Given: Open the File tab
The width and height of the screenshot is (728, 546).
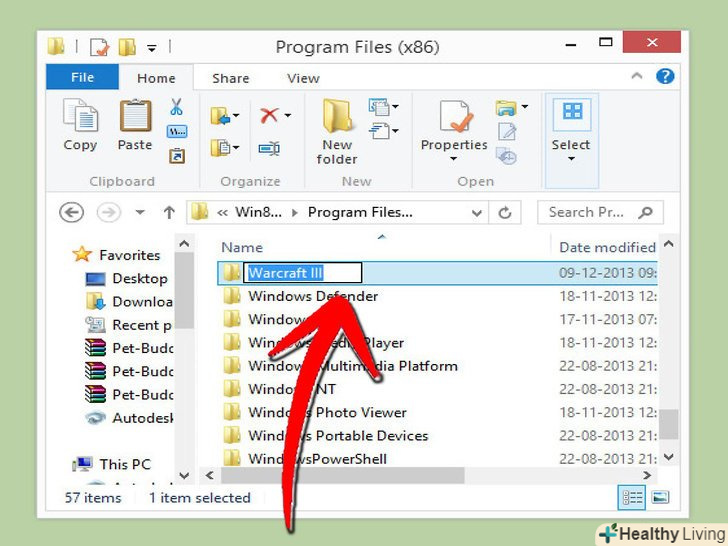Looking at the screenshot, I should click(x=83, y=77).
